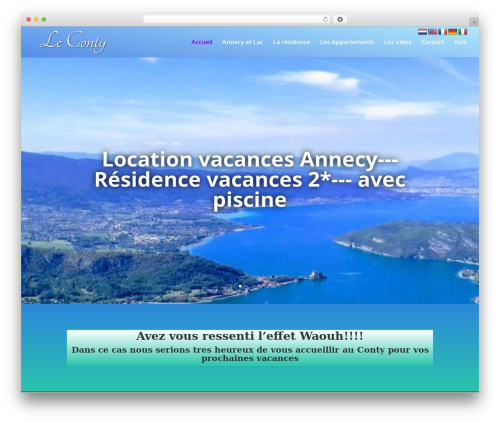Go to the Annecy et Lac page

[x=242, y=42]
